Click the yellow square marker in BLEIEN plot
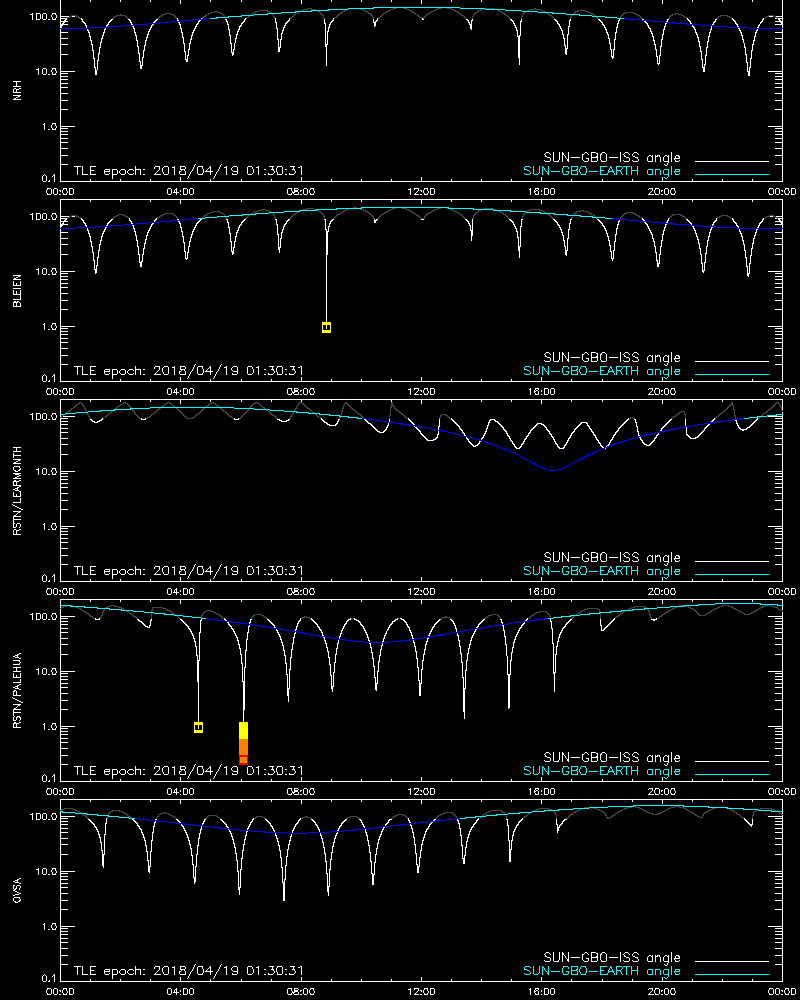Screen dimensions: 800x1000 (326, 327)
